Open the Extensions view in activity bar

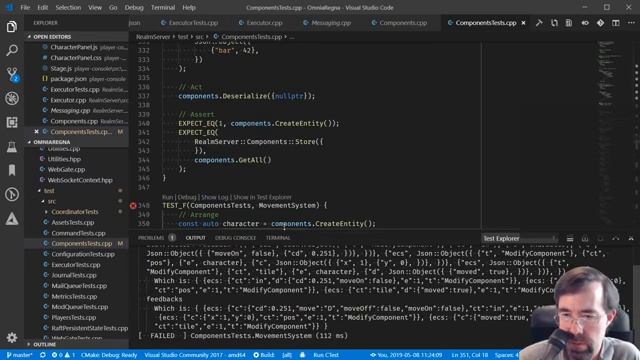pos(12,122)
